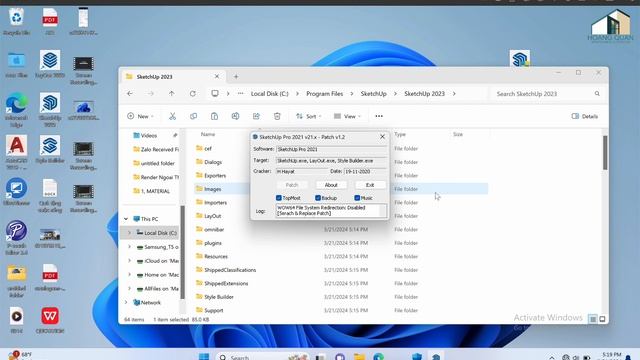The image size is (640, 360).
Task: Click the Share icon in Explorer toolbar
Action: (x=256, y=116)
